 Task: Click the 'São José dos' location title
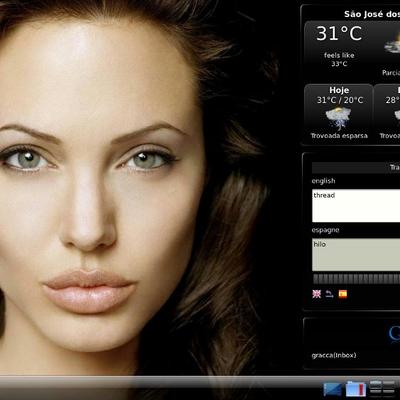click(372, 14)
